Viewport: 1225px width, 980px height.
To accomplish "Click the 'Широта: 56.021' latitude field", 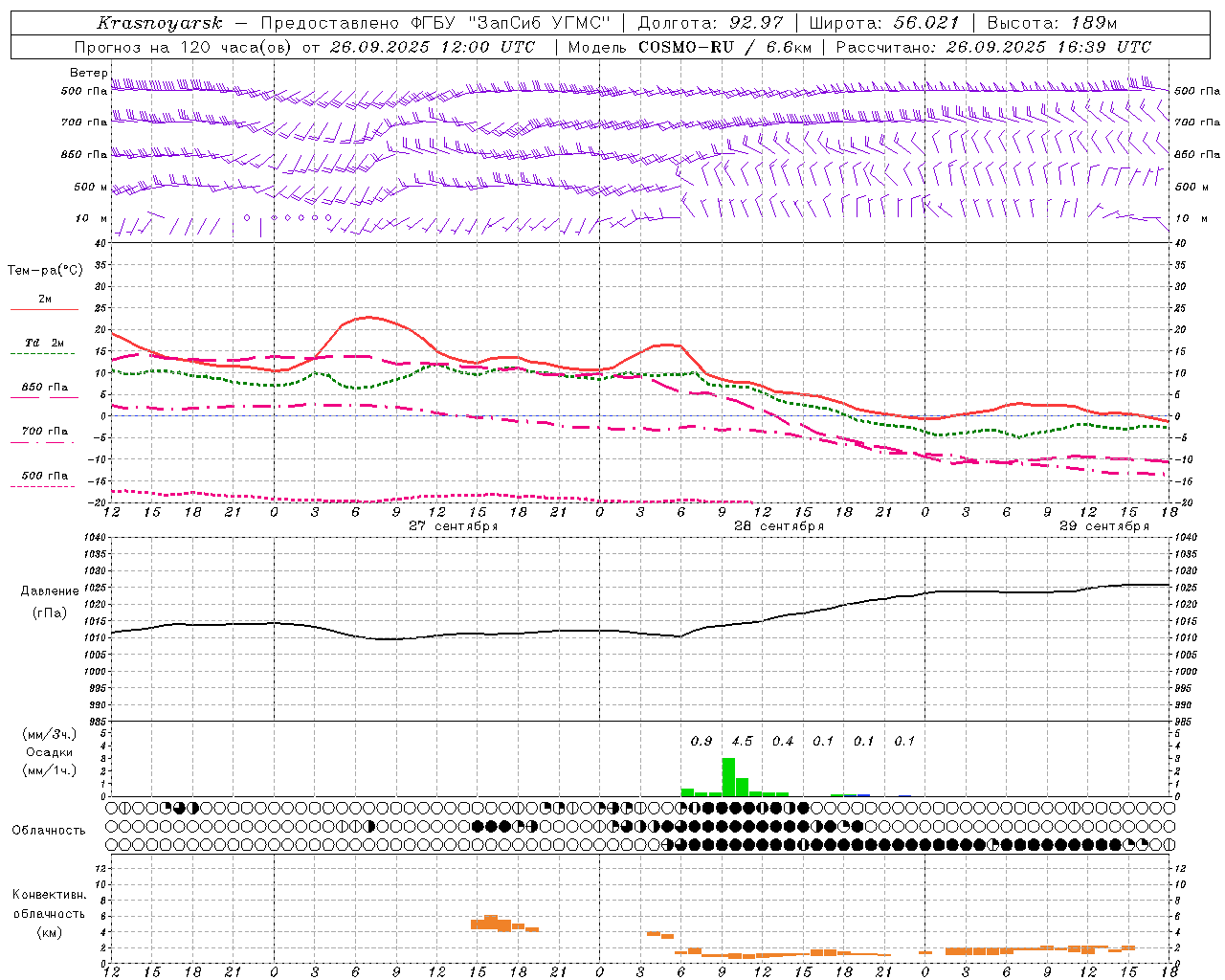I will click(884, 23).
